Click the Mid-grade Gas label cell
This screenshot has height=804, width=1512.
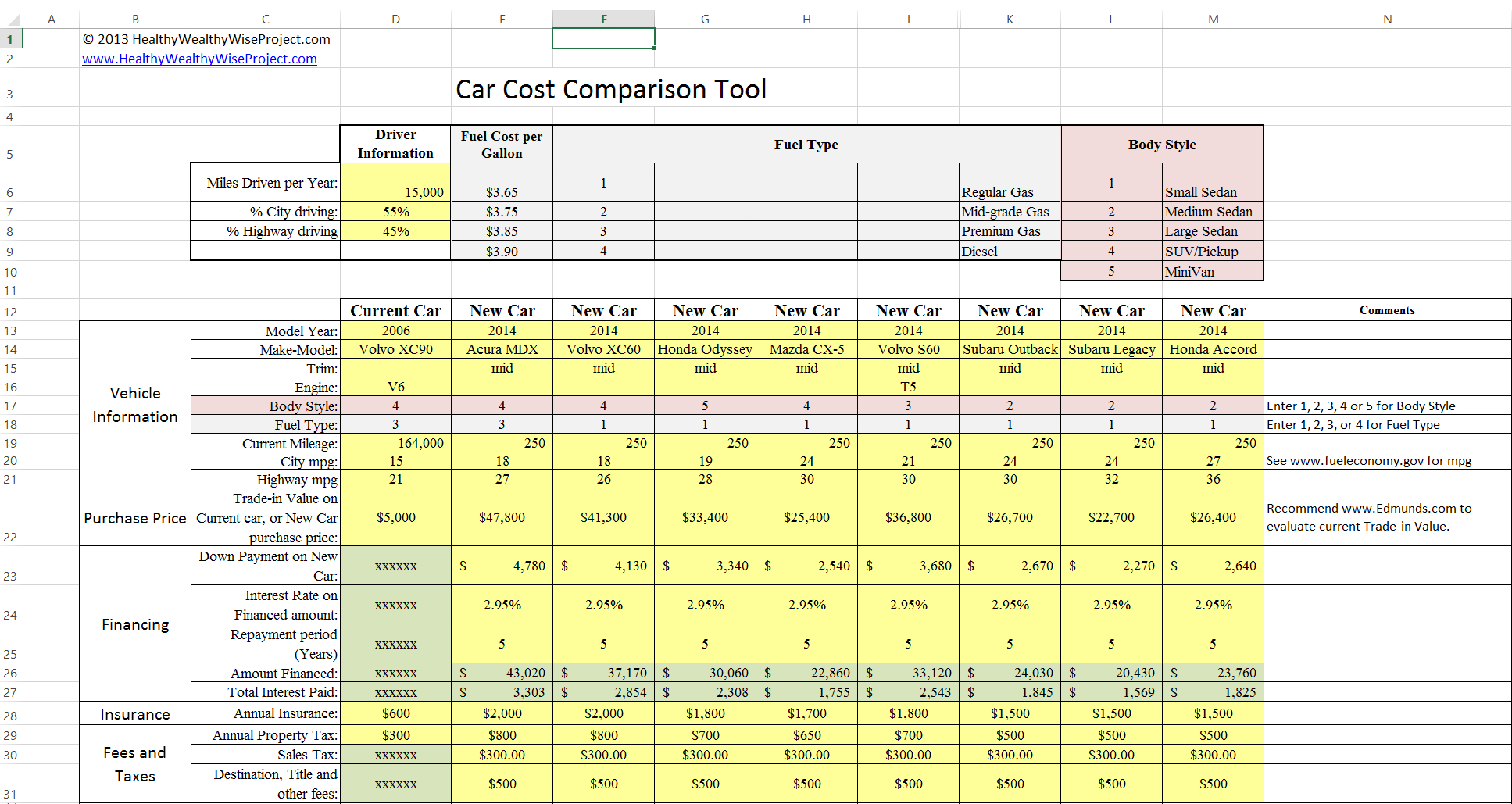tap(1009, 211)
